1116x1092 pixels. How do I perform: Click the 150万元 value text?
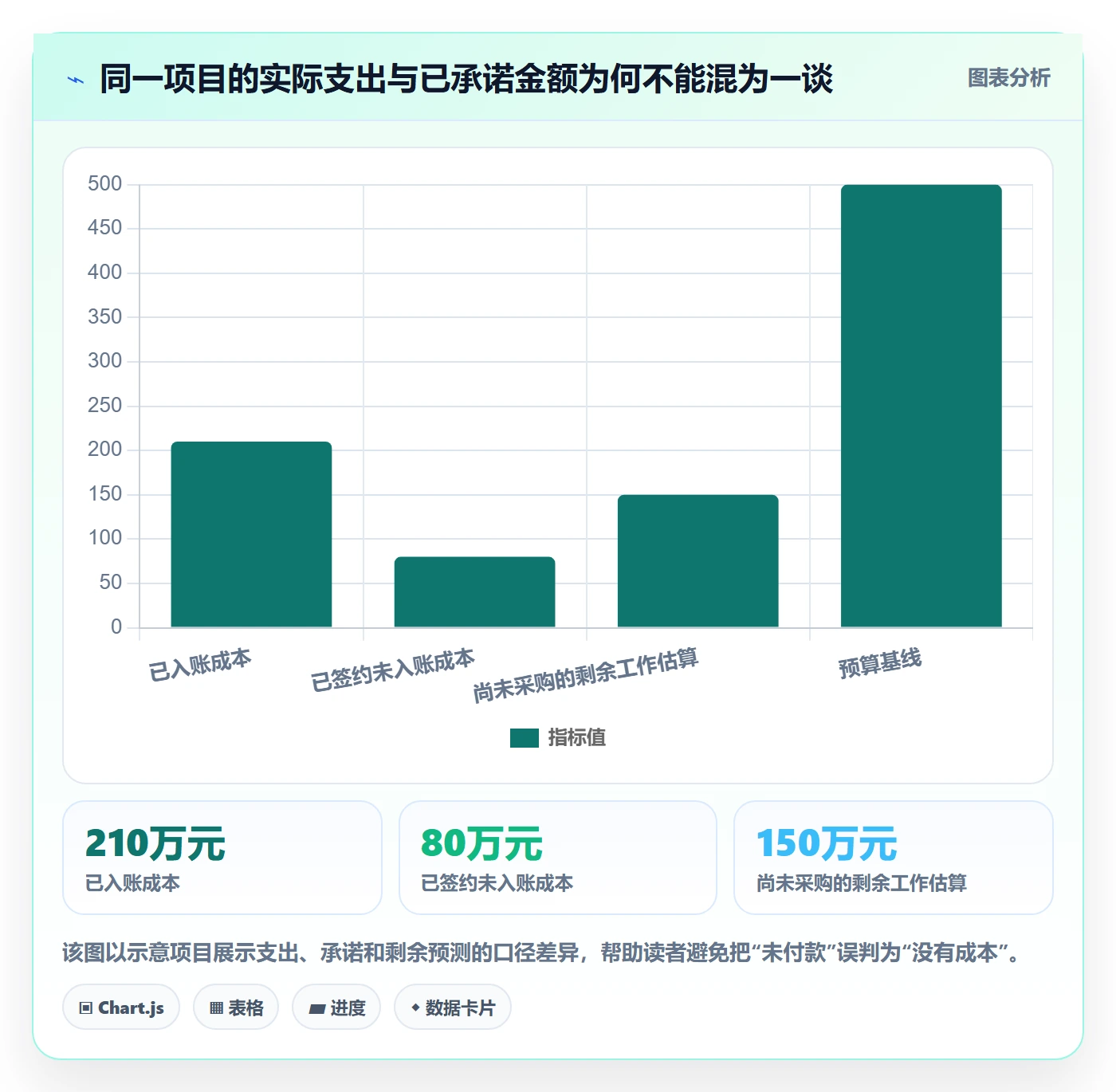(827, 843)
